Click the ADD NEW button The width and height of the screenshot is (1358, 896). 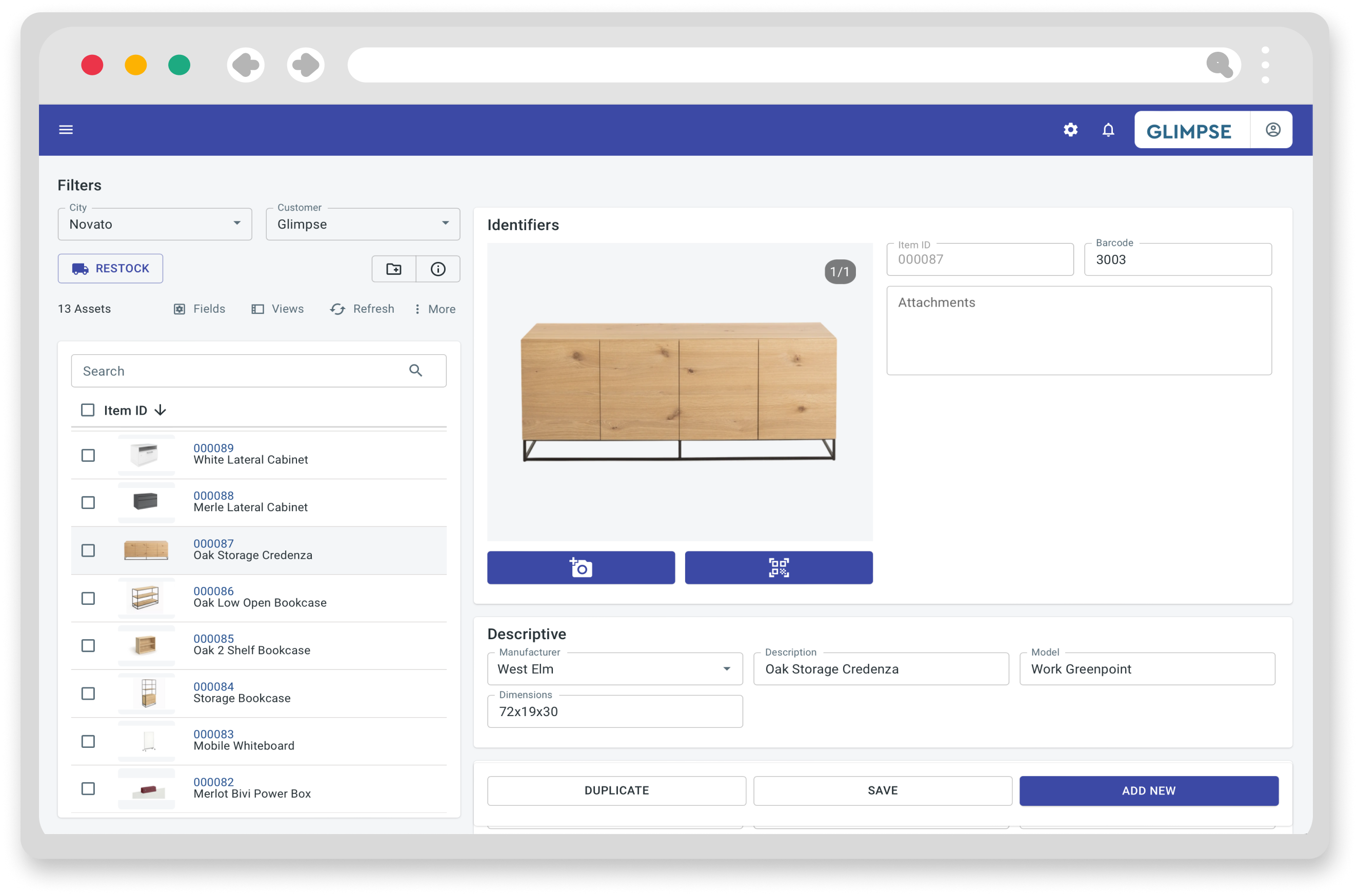(x=1148, y=790)
